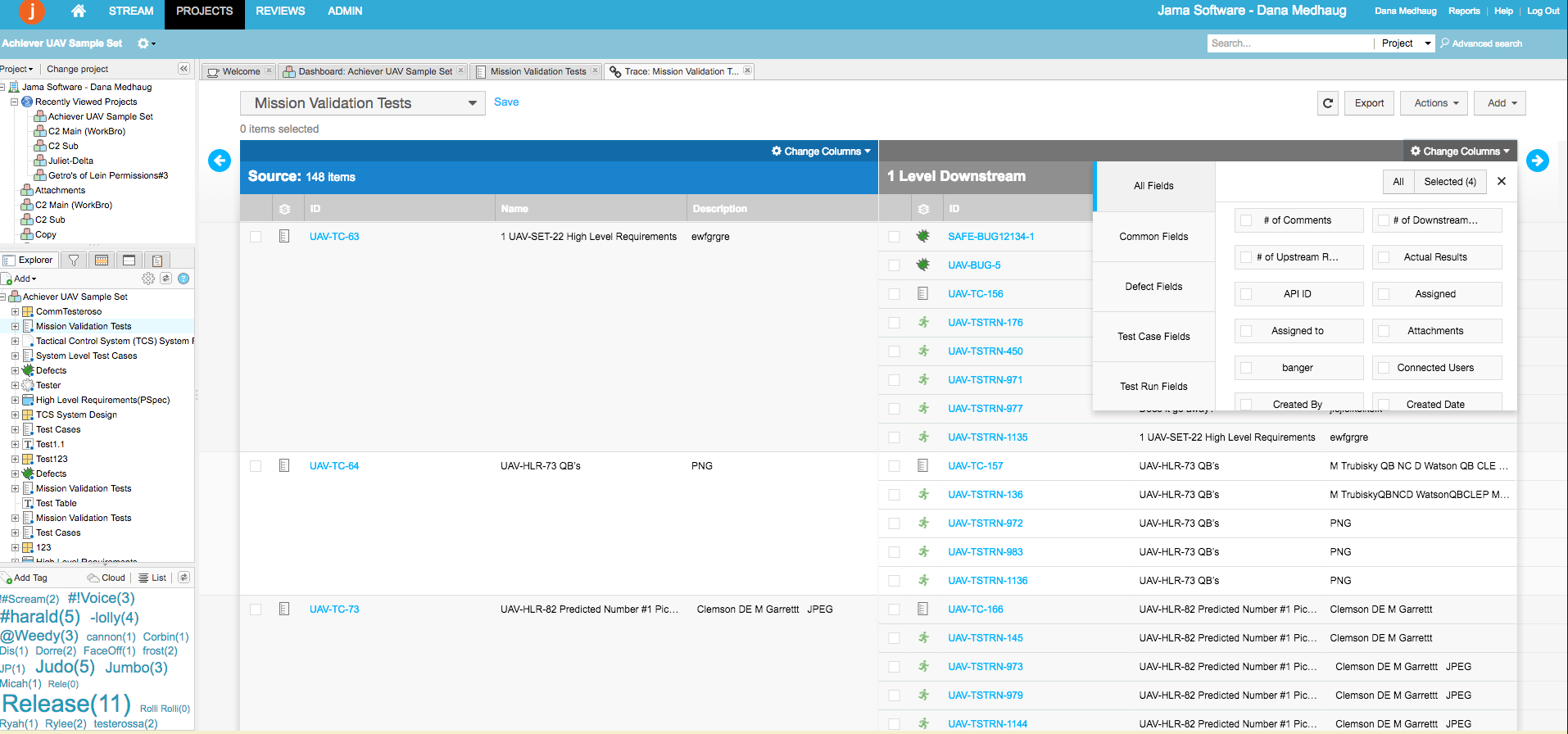The width and height of the screenshot is (1568, 734).
Task: Click the Log Out link
Action: 1543,11
